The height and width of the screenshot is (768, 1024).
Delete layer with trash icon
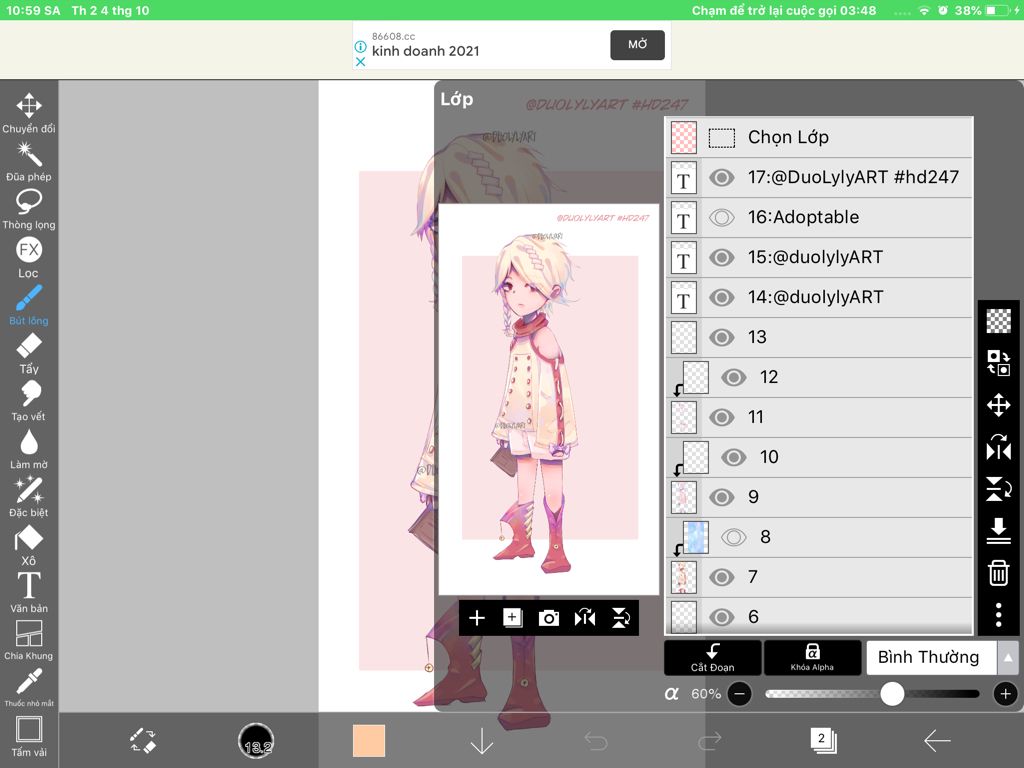pyautogui.click(x=999, y=573)
